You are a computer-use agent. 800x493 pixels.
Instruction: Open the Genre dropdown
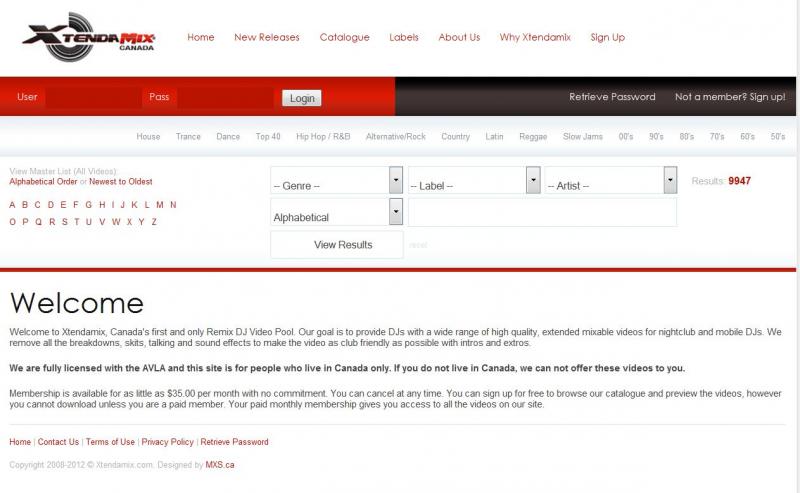coord(336,180)
